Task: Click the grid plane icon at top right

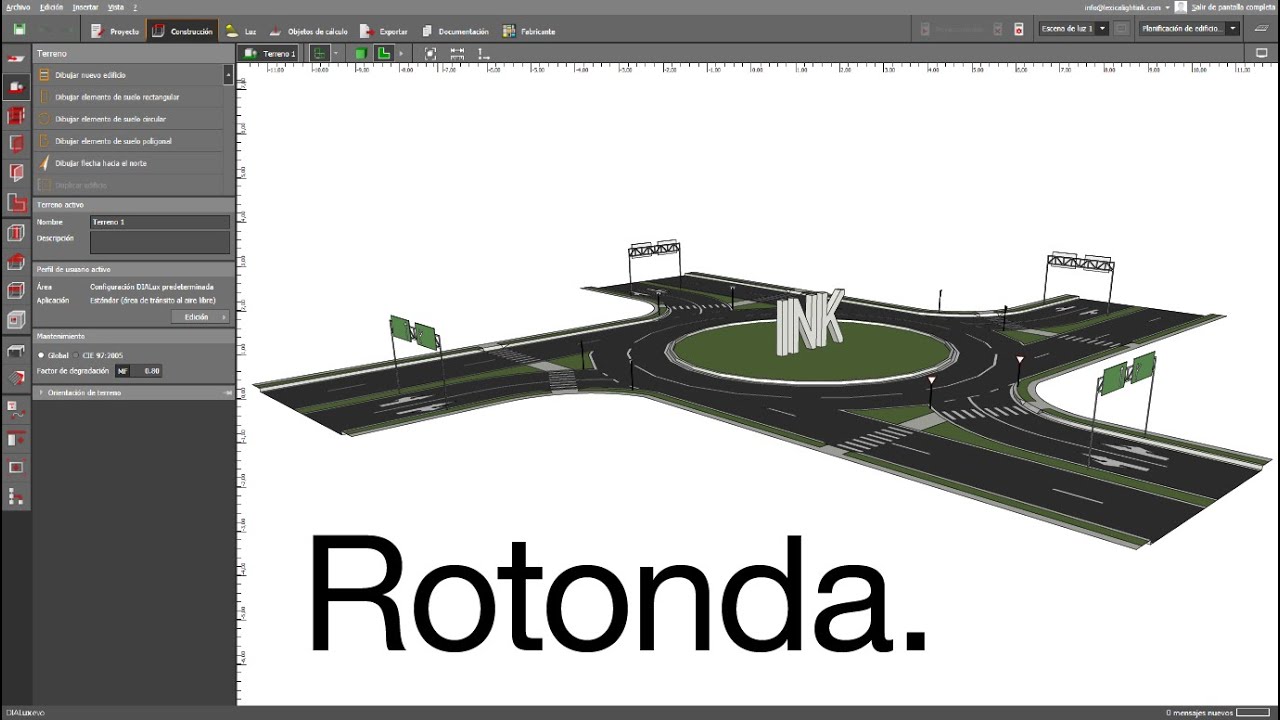Action: coord(1261,29)
